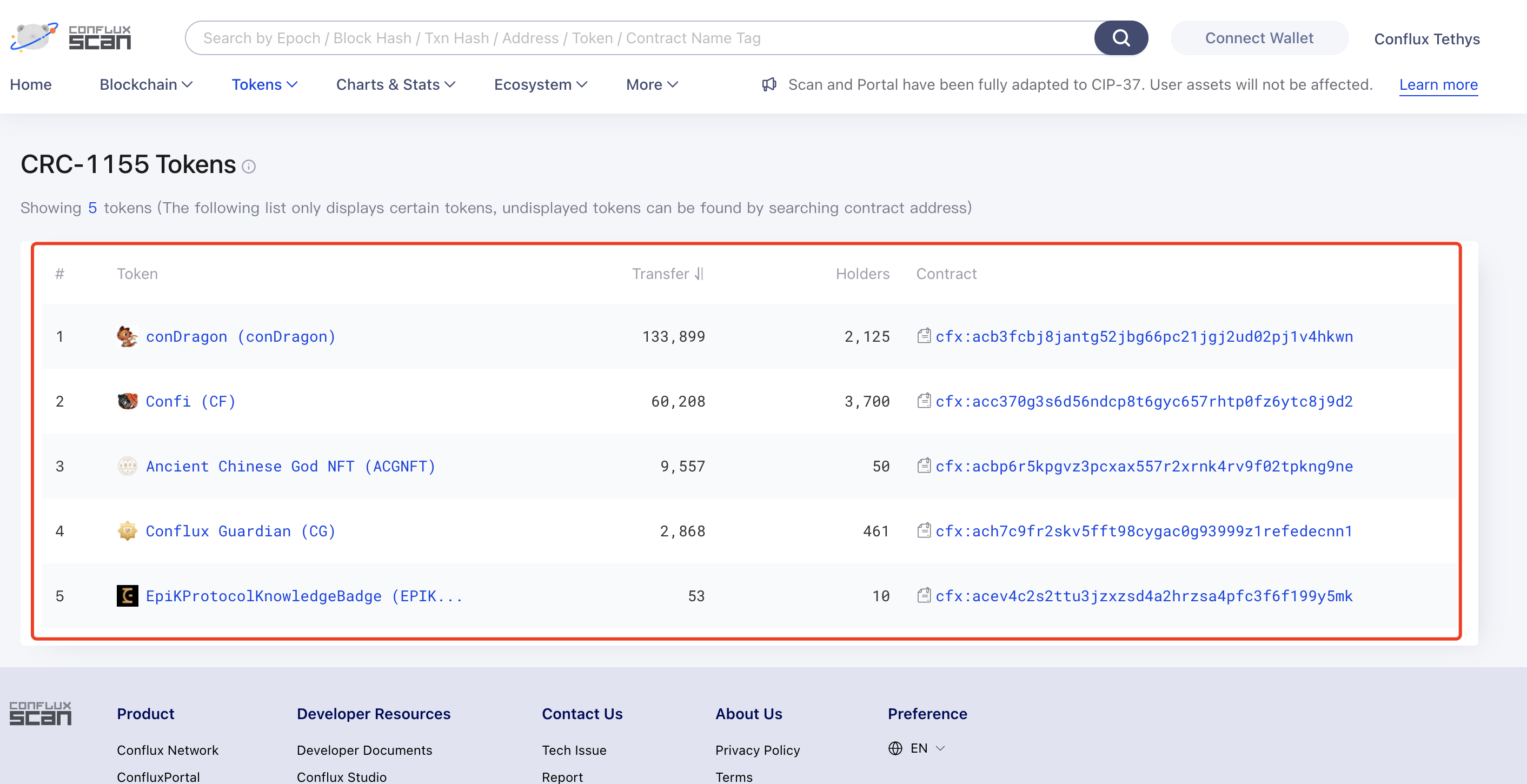The width and height of the screenshot is (1527, 784).
Task: Open ConfluxPortal footer link
Action: tap(158, 777)
